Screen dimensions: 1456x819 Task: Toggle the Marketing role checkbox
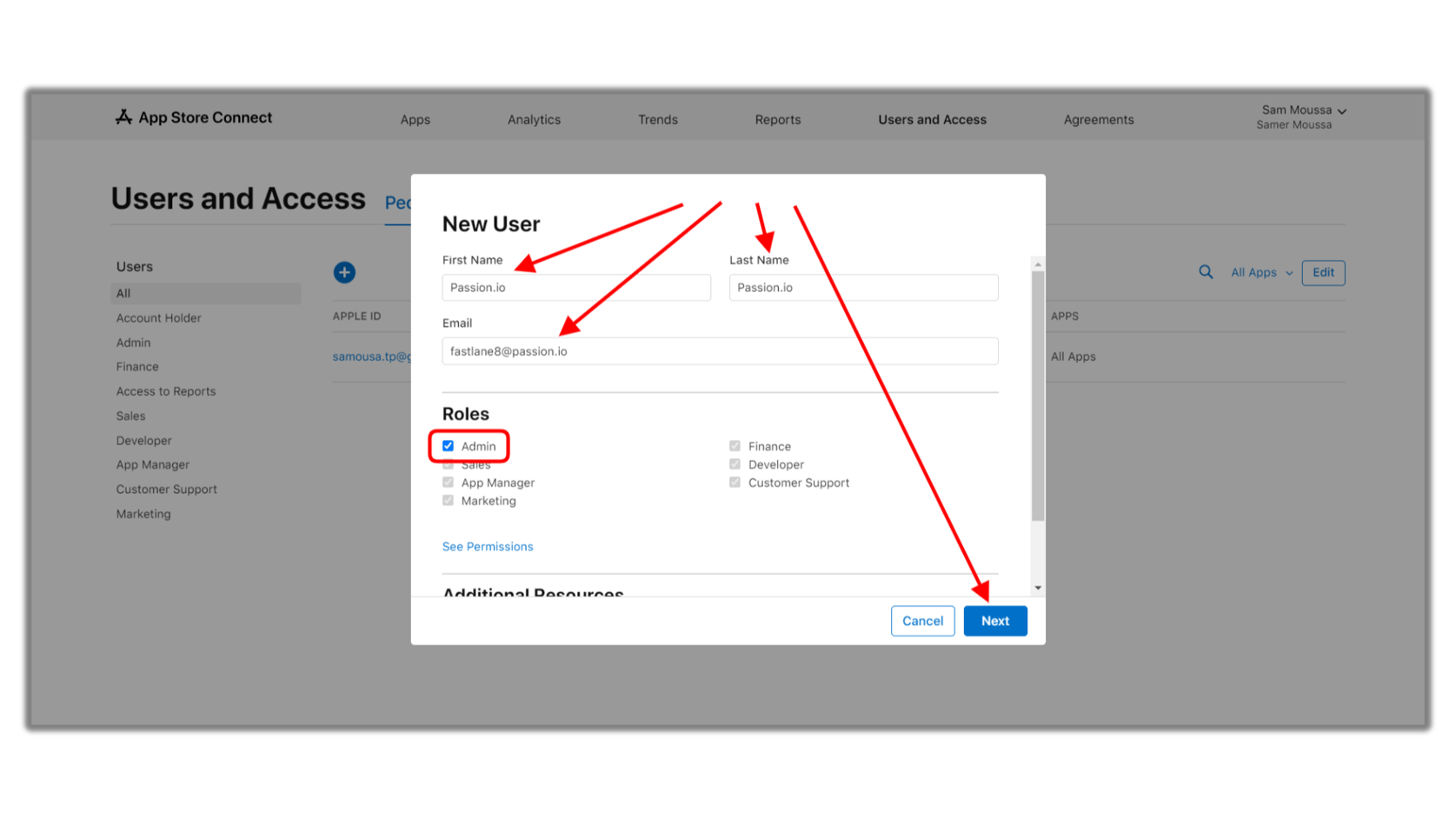click(x=448, y=501)
